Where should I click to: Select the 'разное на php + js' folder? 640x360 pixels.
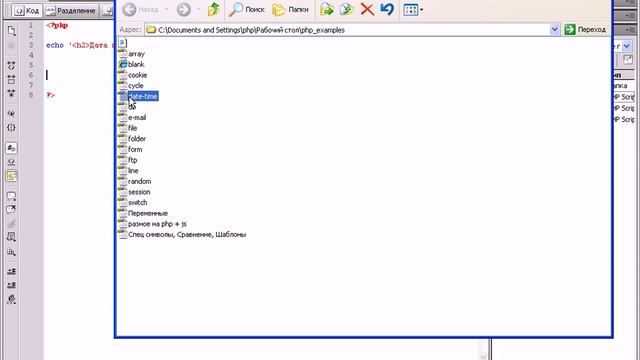(x=152, y=224)
